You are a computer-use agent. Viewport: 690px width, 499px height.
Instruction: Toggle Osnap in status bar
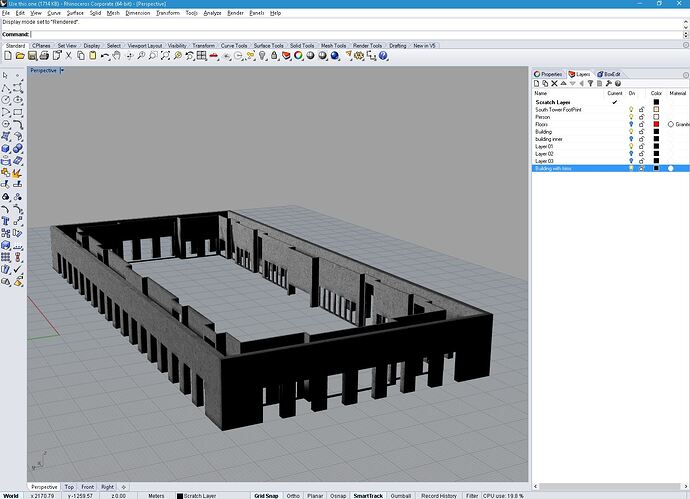[338, 496]
